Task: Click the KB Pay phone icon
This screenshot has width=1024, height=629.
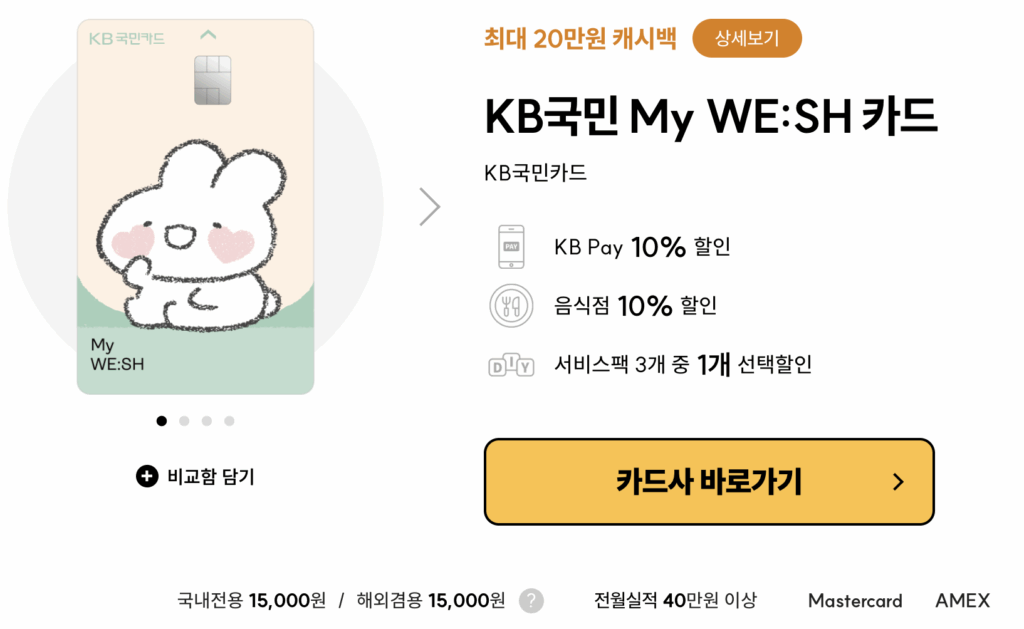Action: [511, 247]
